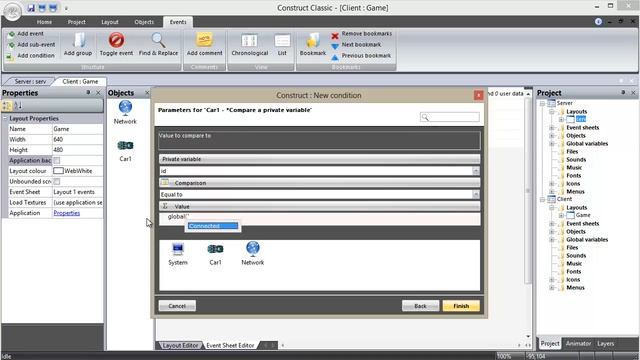The image size is (640, 360).
Task: Expand Server Event sheets node
Action: 552,128
